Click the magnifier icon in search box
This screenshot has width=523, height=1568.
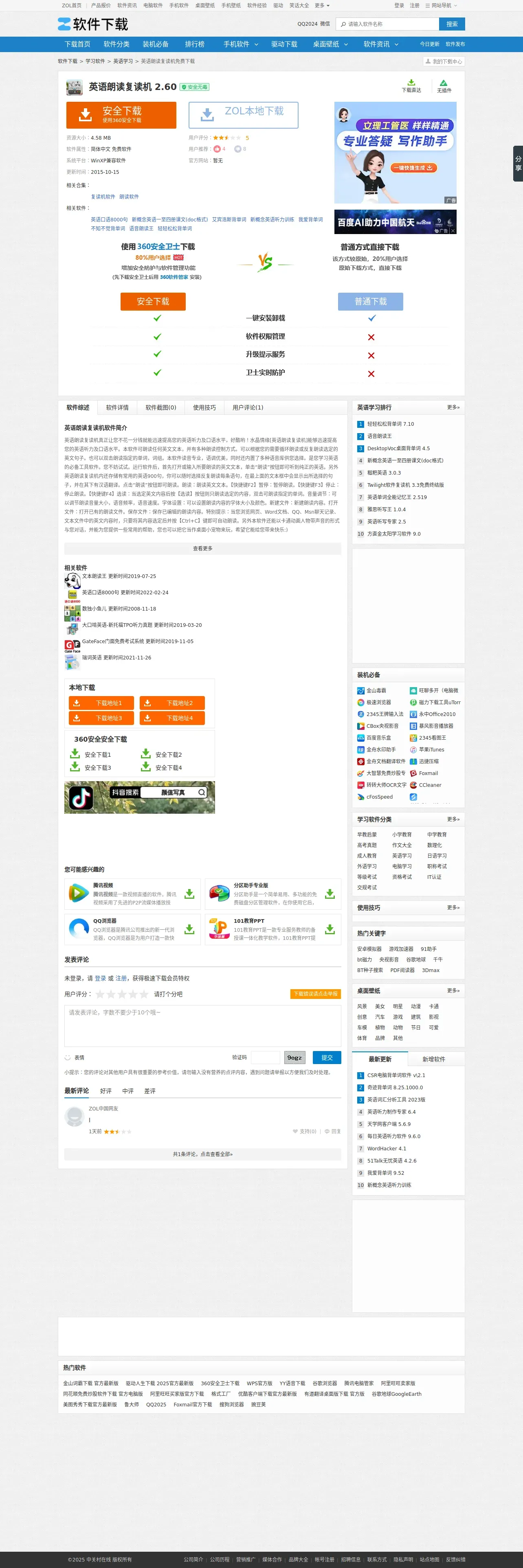343,24
